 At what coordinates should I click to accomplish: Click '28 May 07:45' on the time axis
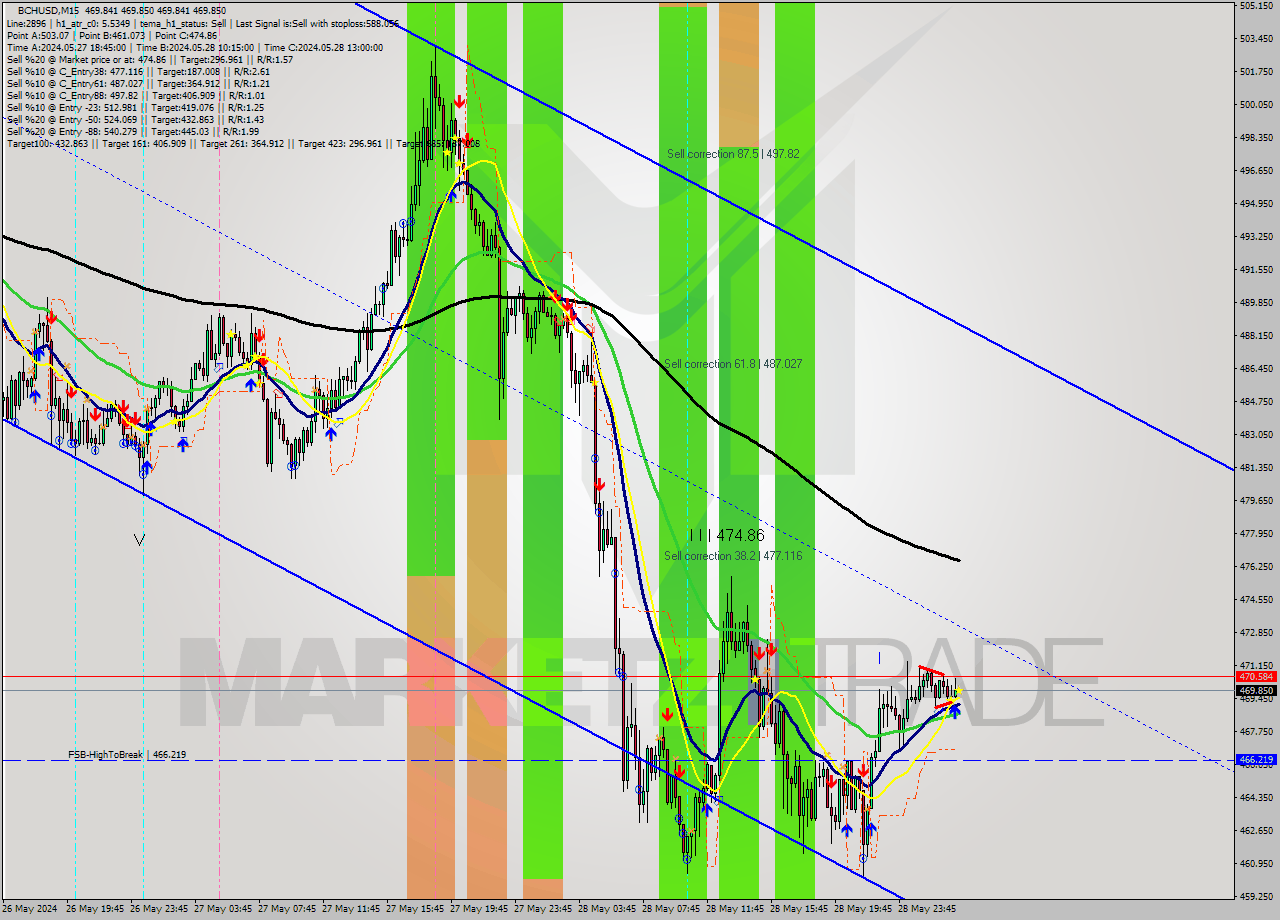[x=671, y=910]
